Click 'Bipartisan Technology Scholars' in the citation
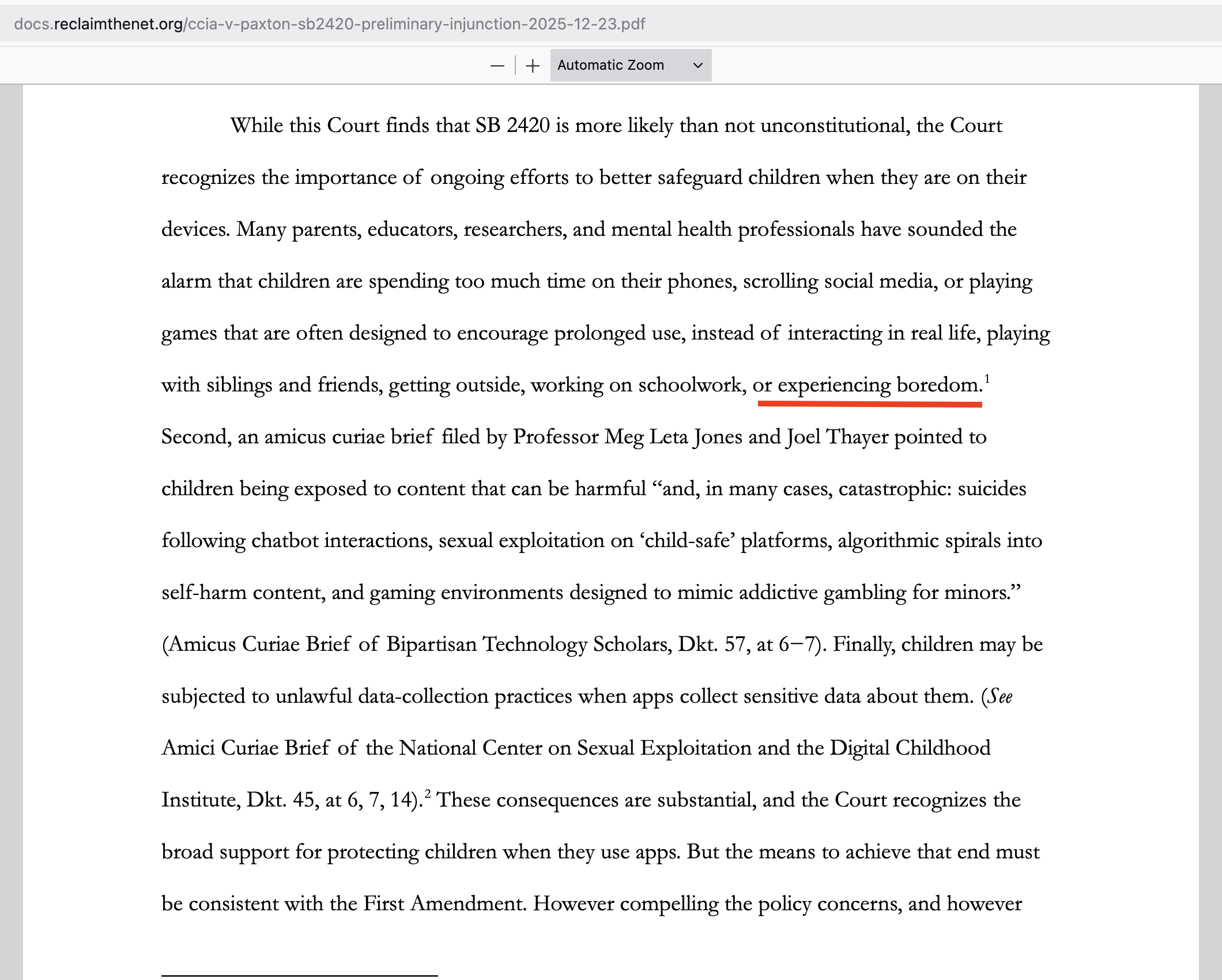 click(x=529, y=644)
